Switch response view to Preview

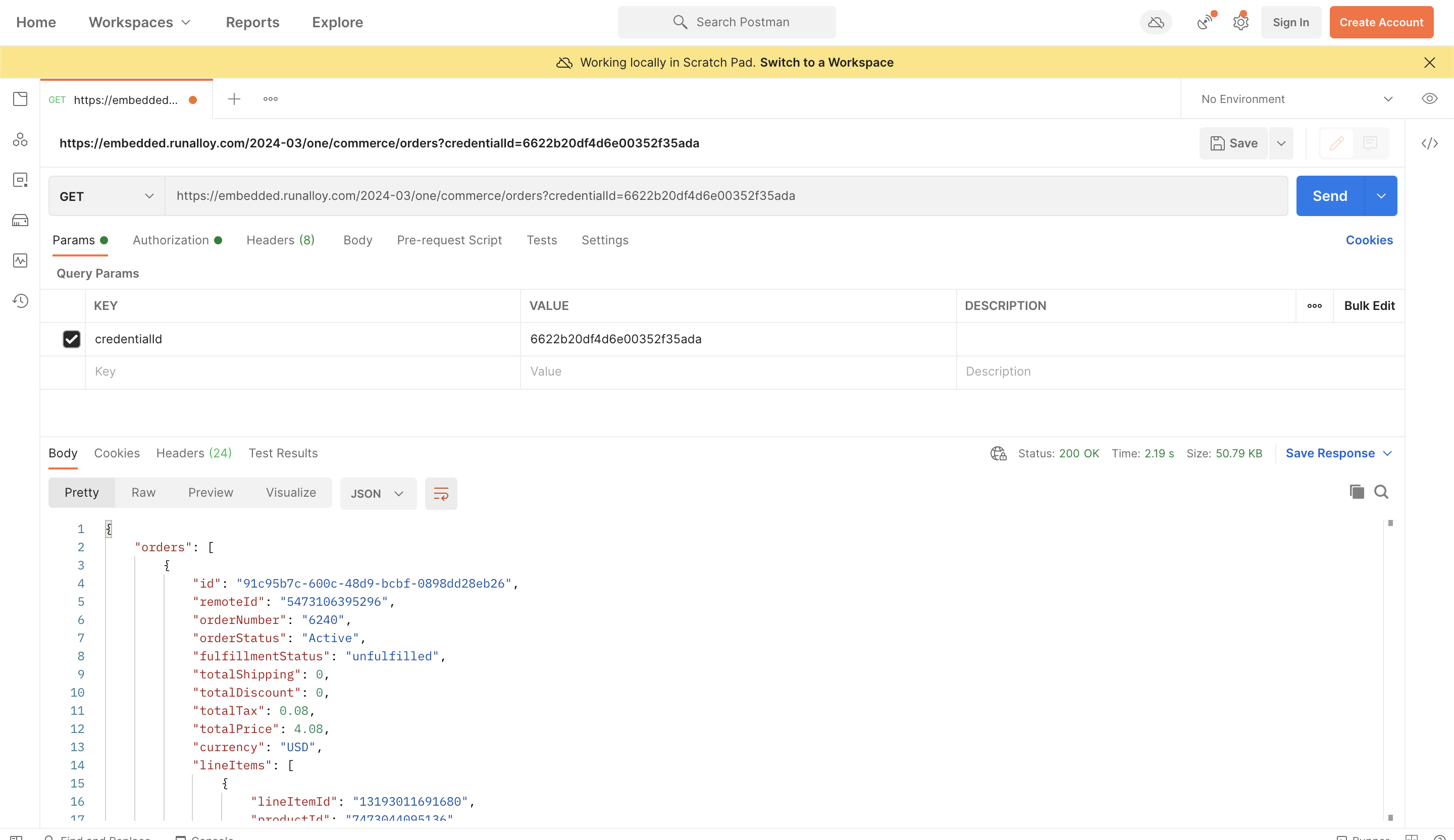click(x=211, y=493)
